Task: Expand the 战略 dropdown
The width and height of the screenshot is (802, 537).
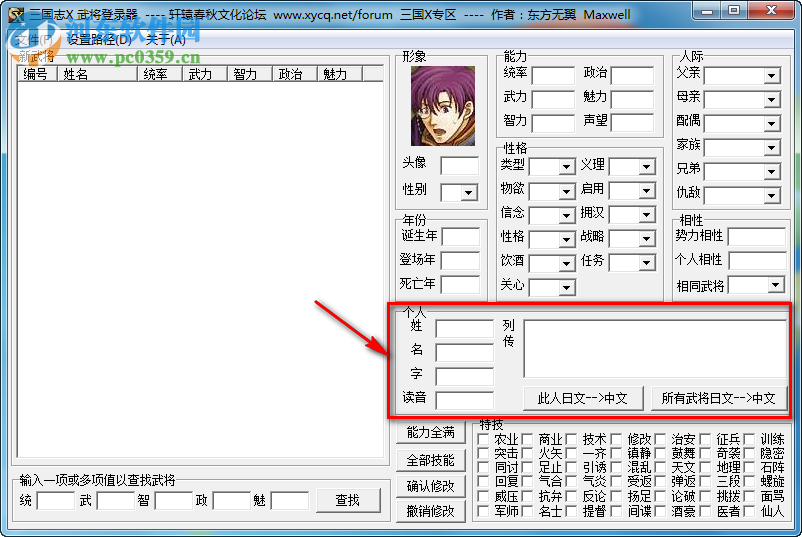Action: [x=647, y=239]
